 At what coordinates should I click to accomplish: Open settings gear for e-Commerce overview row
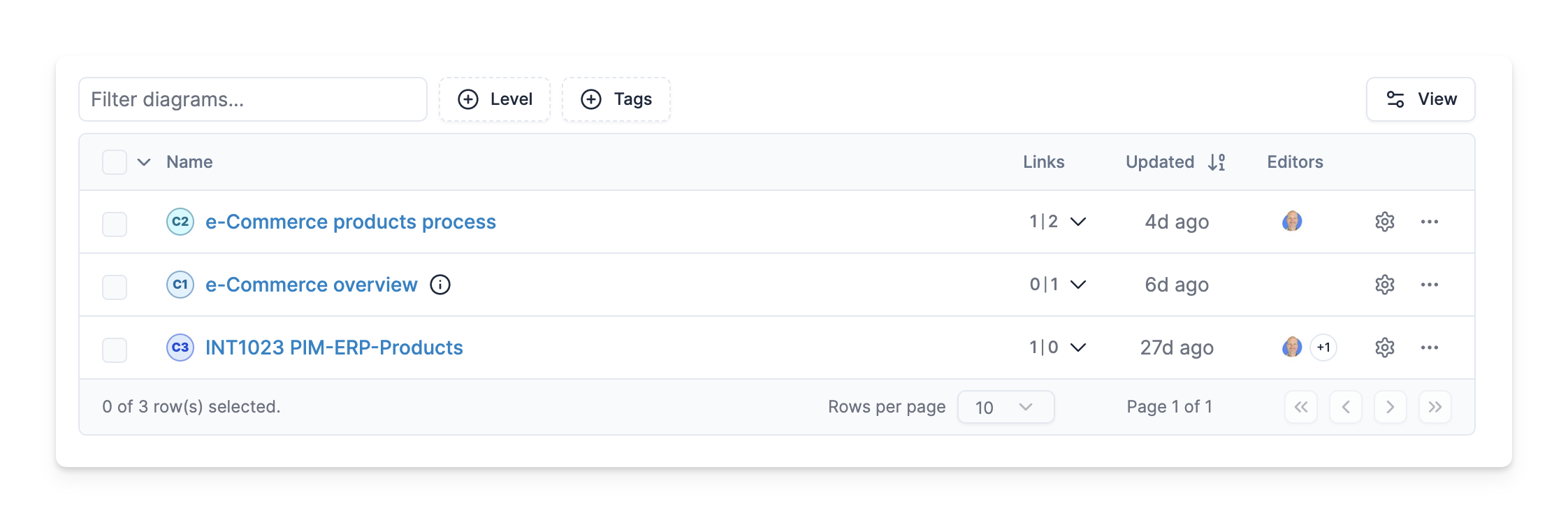[1384, 285]
